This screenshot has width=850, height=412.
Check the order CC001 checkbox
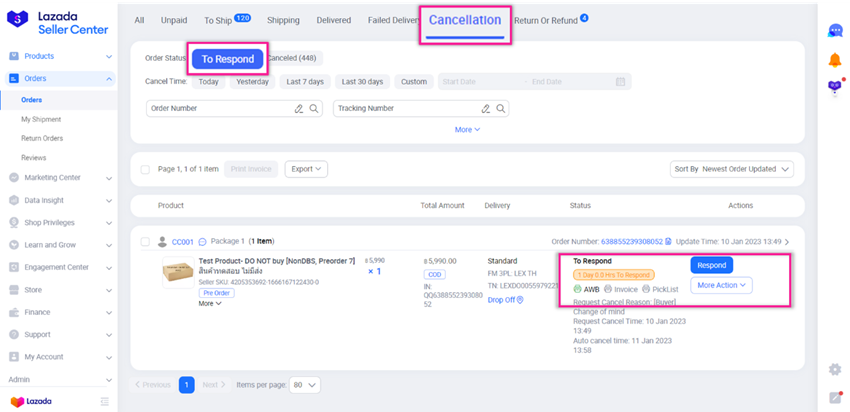(x=146, y=241)
